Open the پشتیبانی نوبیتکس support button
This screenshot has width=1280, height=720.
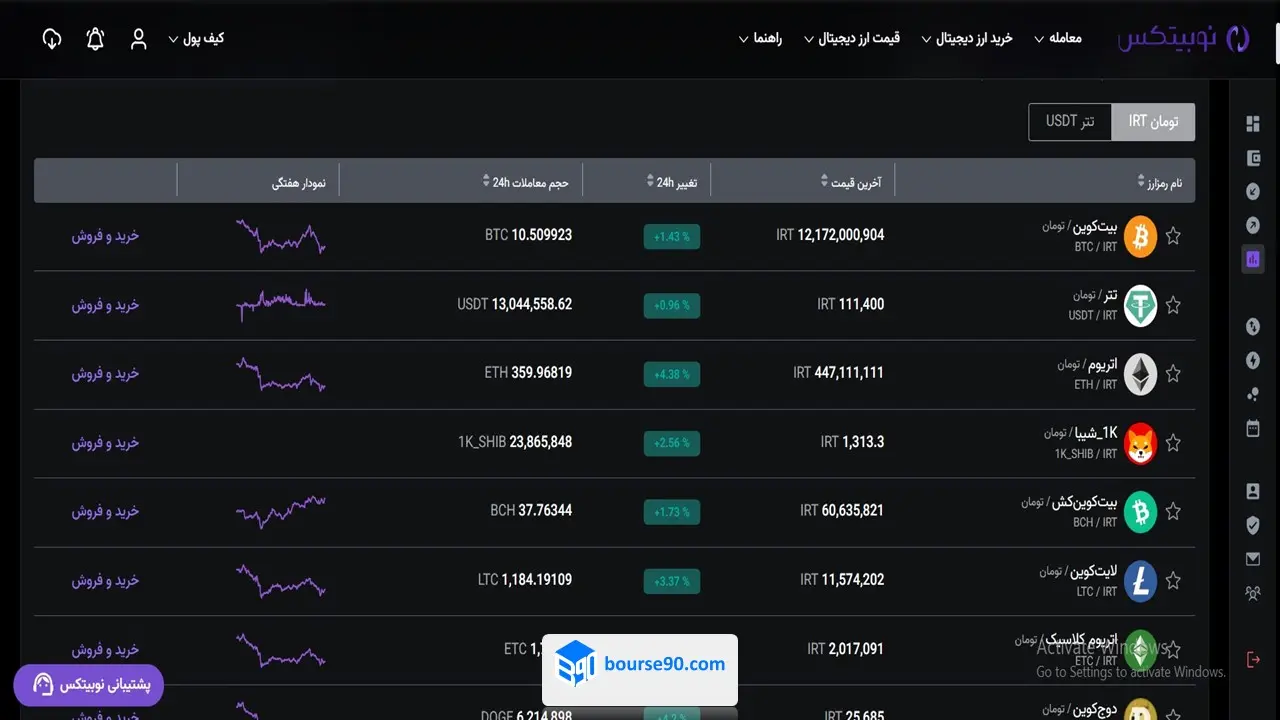click(88, 685)
